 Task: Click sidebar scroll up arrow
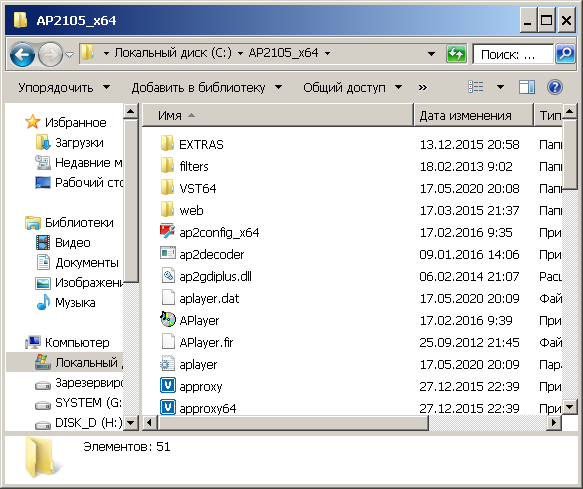point(131,111)
